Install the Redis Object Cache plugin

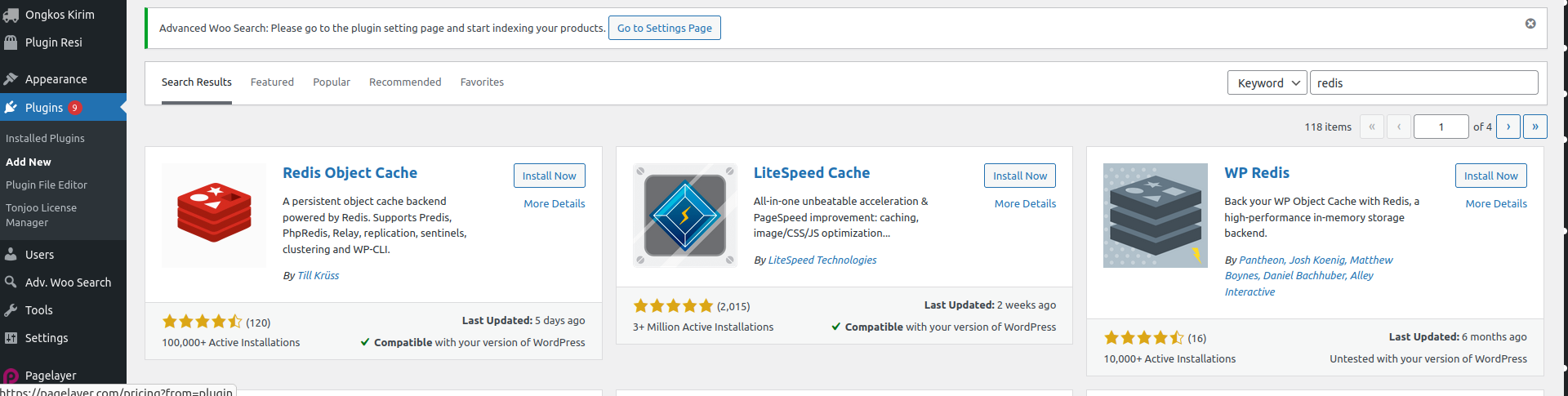coord(549,176)
